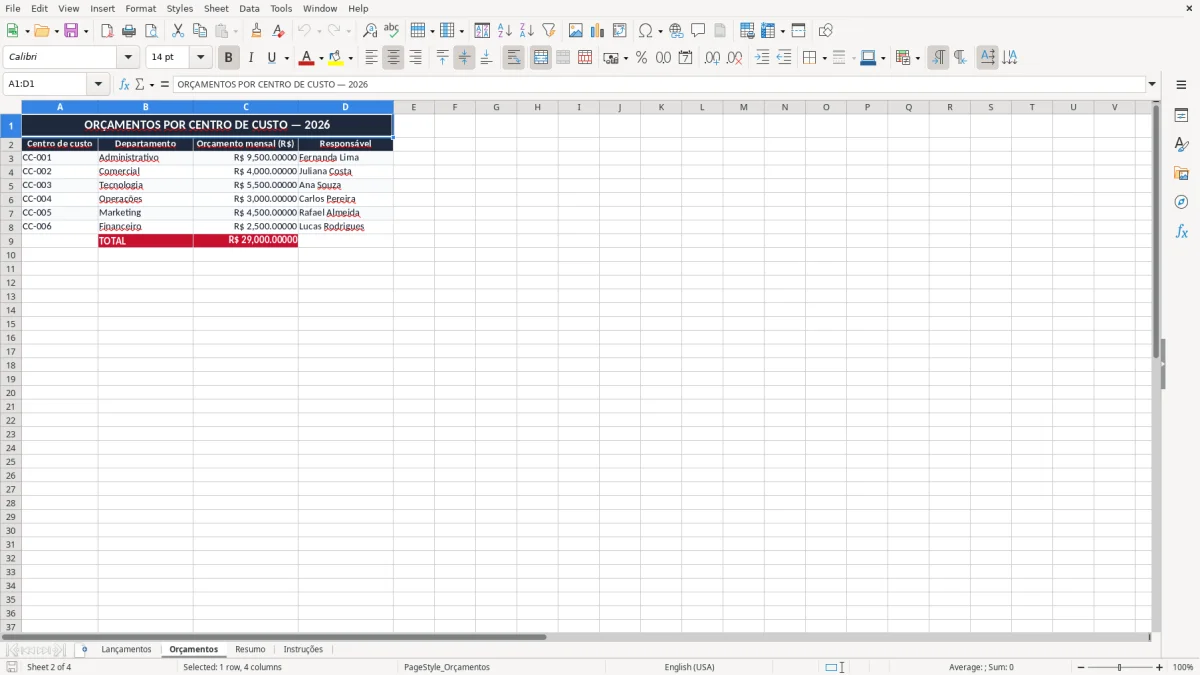
Task: Click the PageStyle_Orçamentos status field
Action: coord(447,667)
